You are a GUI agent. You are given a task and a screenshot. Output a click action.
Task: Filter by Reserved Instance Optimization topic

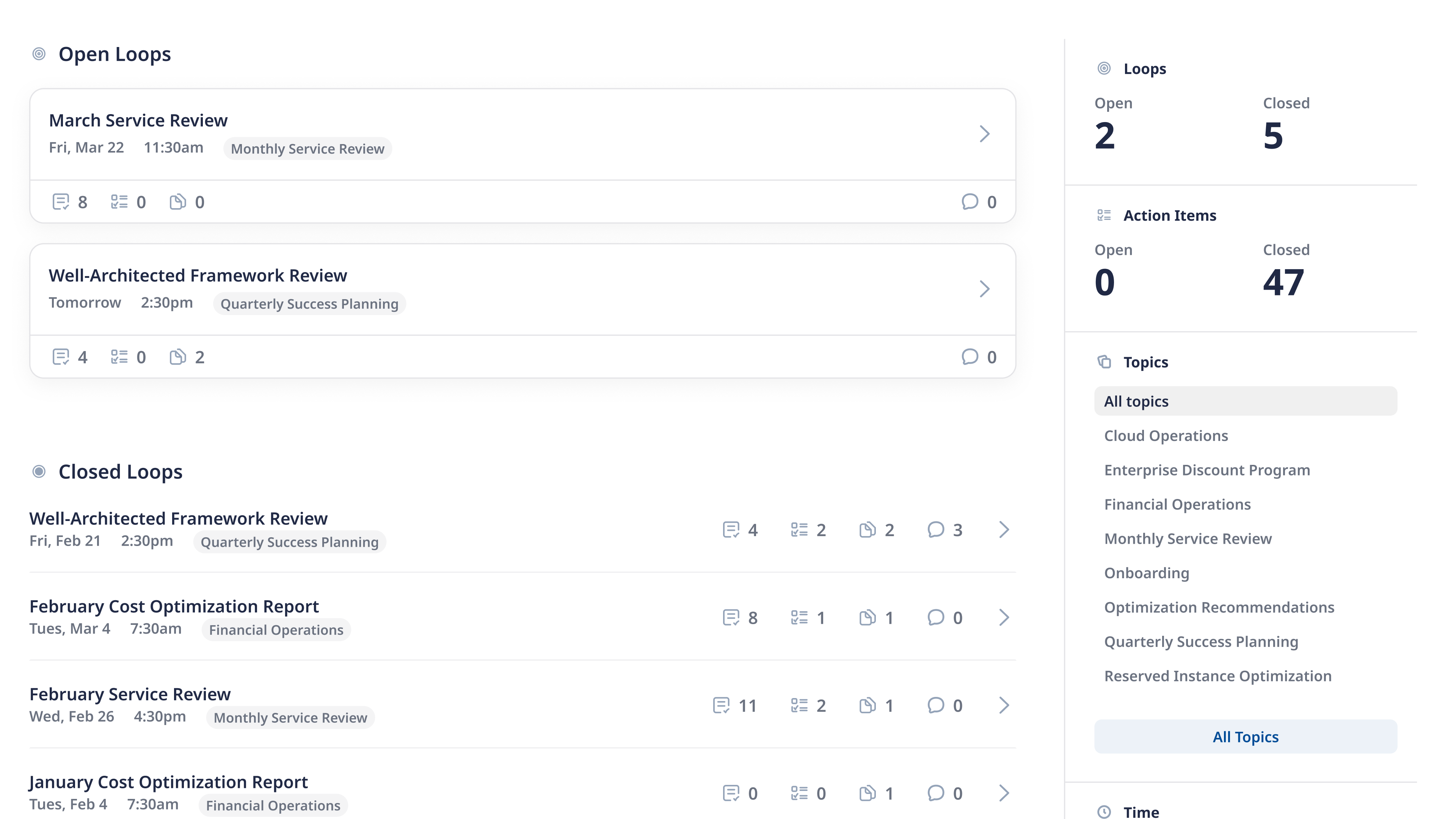(x=1218, y=676)
